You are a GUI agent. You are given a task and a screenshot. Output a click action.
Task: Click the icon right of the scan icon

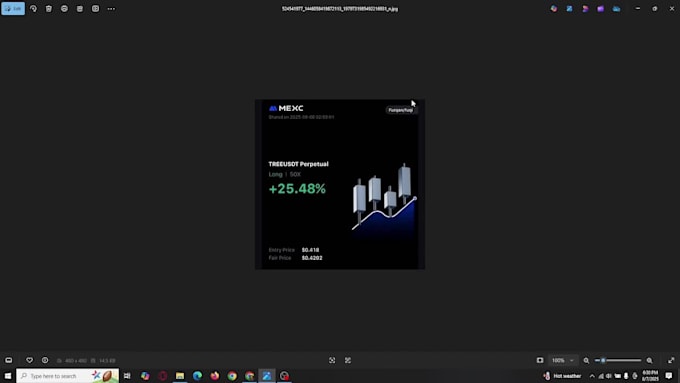pos(348,360)
